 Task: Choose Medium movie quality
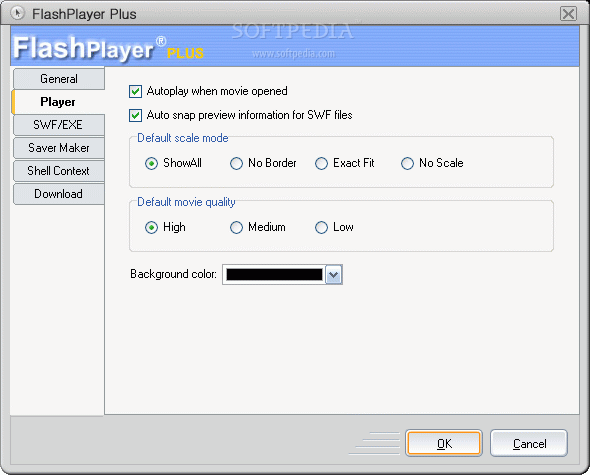236,227
